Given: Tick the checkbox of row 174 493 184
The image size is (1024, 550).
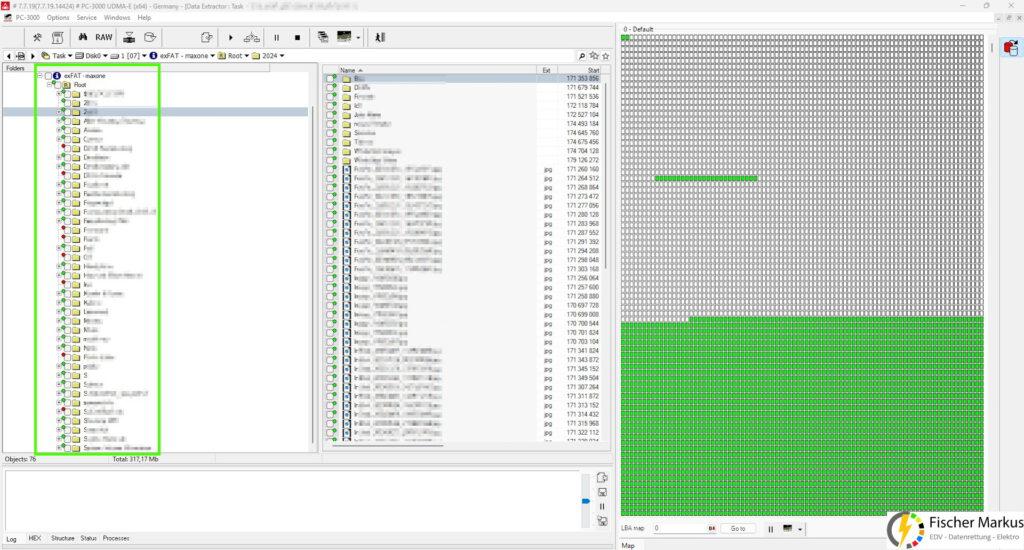Looking at the screenshot, I should 332,124.
